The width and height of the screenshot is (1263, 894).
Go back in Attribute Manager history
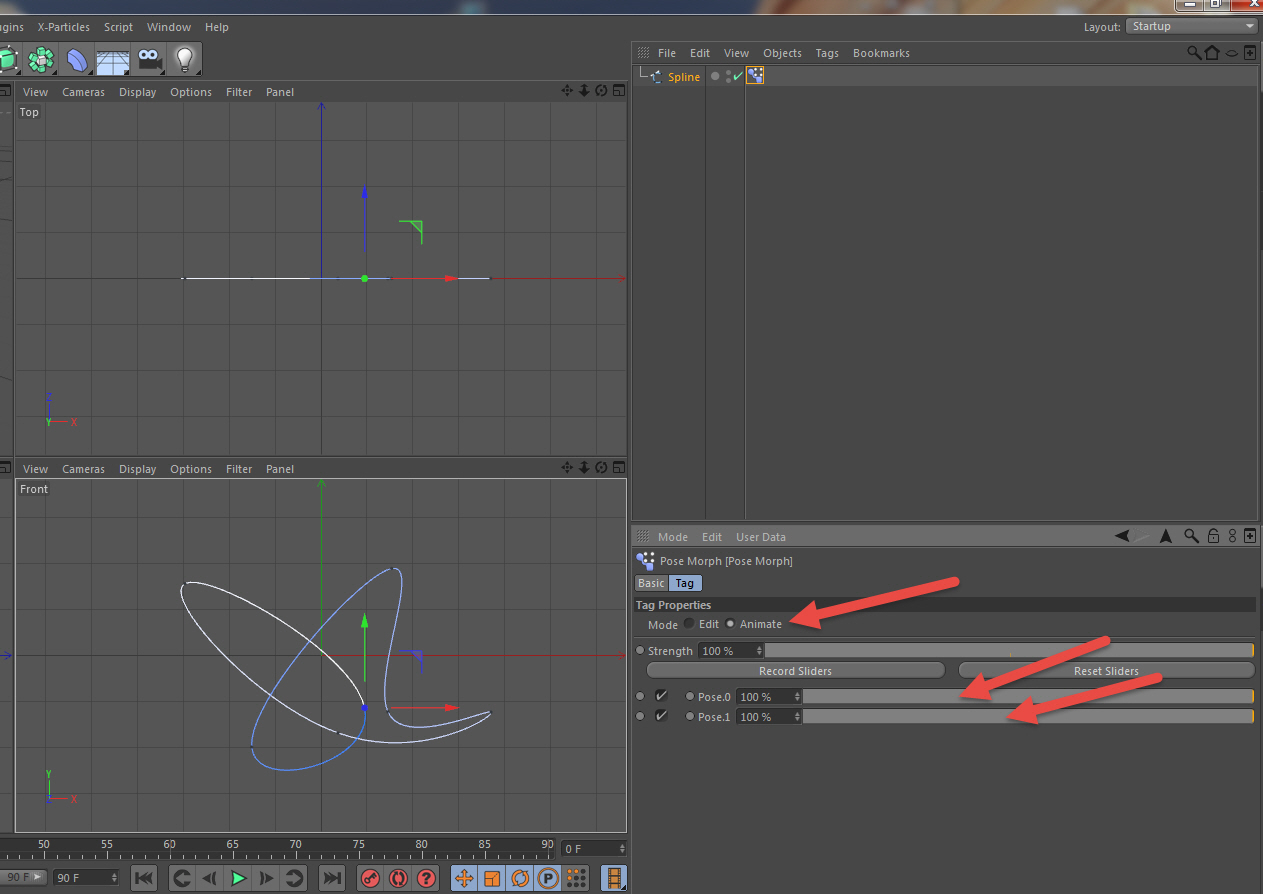tap(1123, 536)
